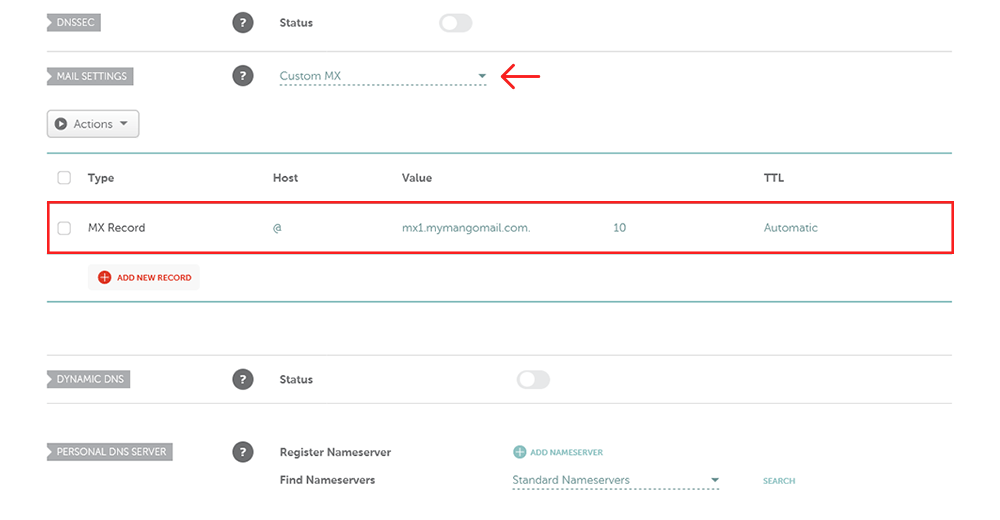Click the red plus icon for Add New Record

pos(105,278)
